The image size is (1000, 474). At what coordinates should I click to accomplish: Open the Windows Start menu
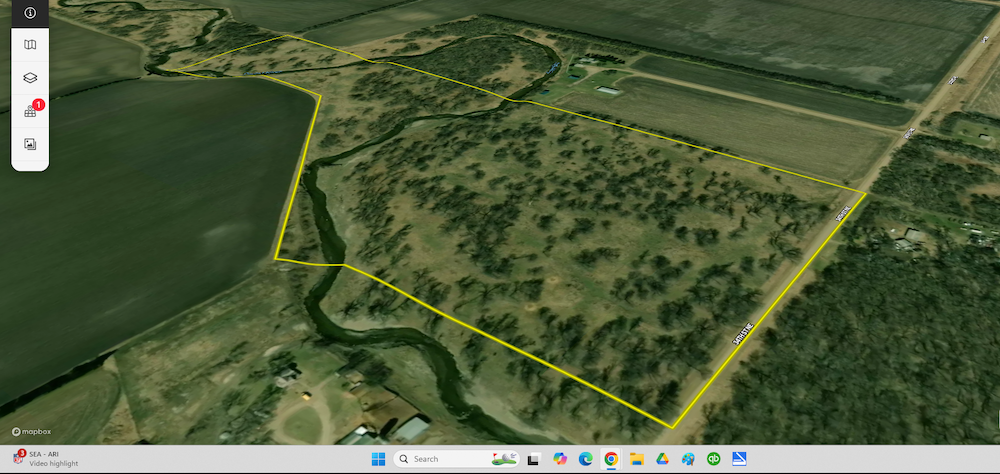378,459
